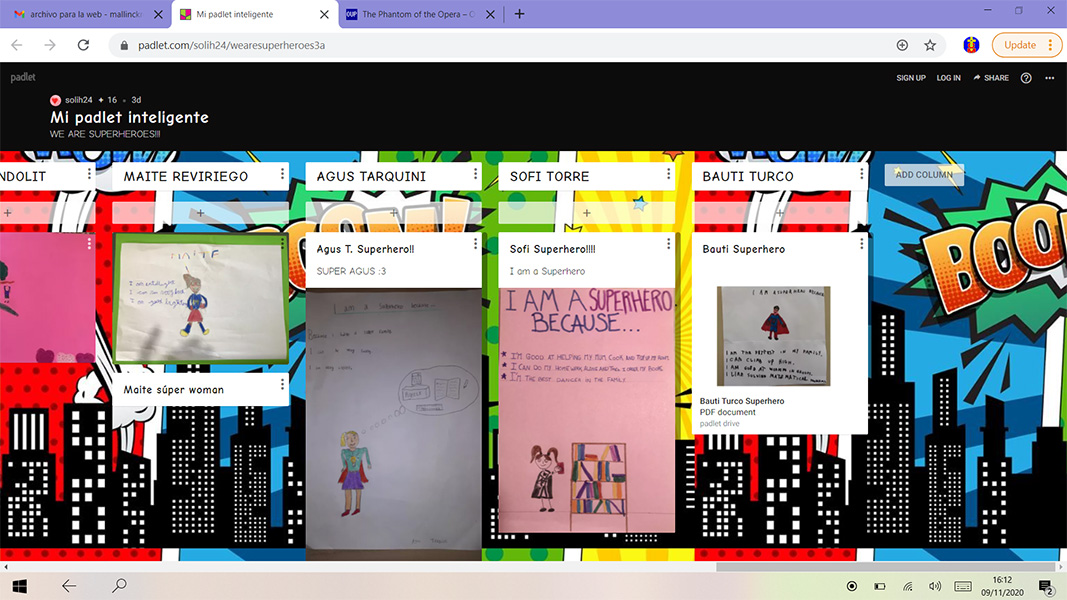Image resolution: width=1067 pixels, height=600 pixels.
Task: Open options for Sofi Superhero post
Action: point(669,244)
